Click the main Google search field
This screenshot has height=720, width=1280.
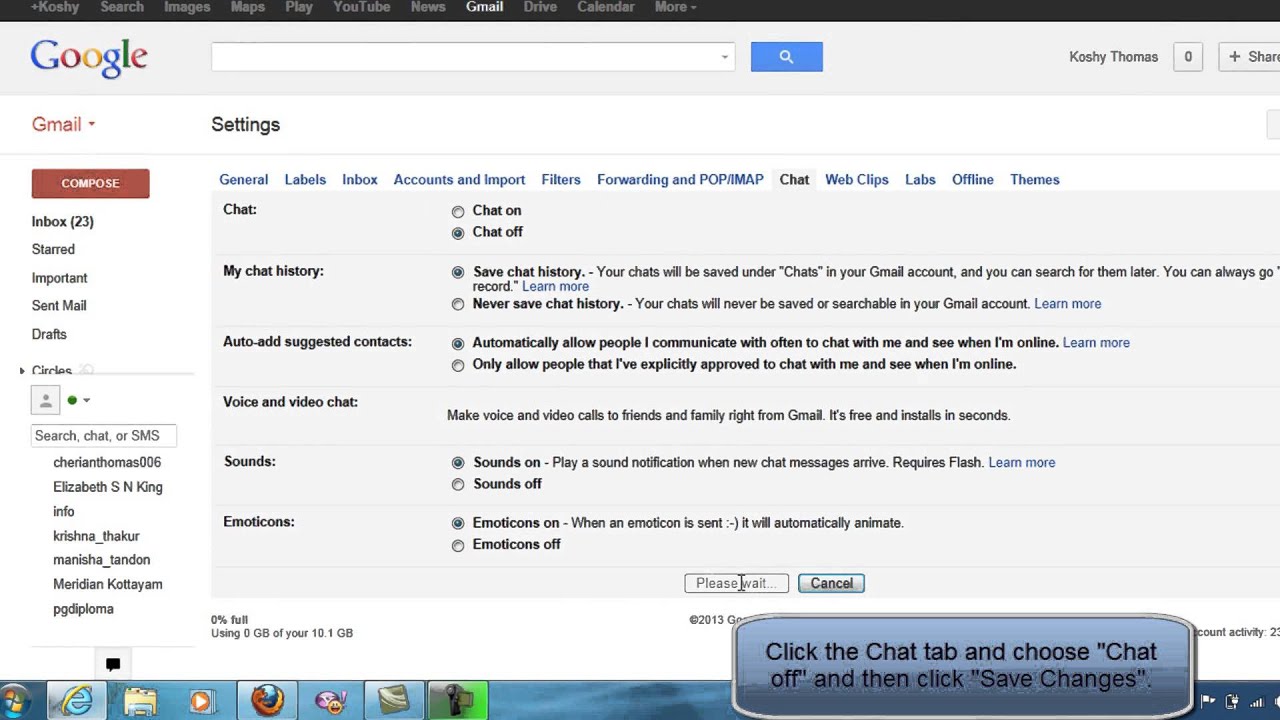point(473,57)
